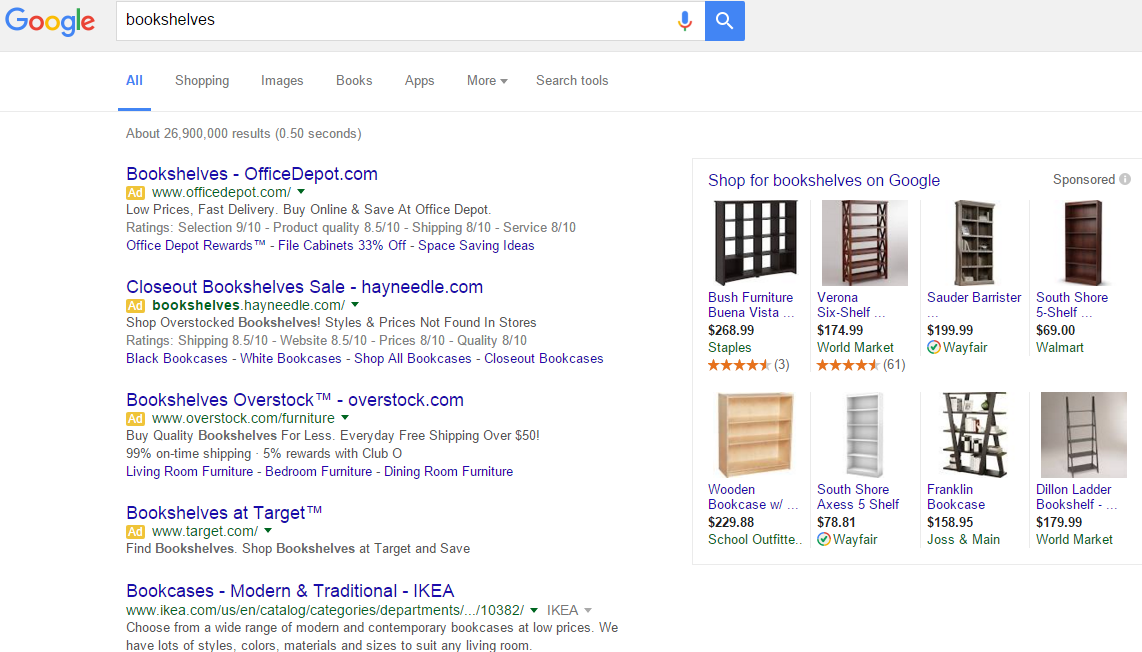The height and width of the screenshot is (652, 1142).
Task: Click the About 26,900,000 results text
Action: point(243,134)
